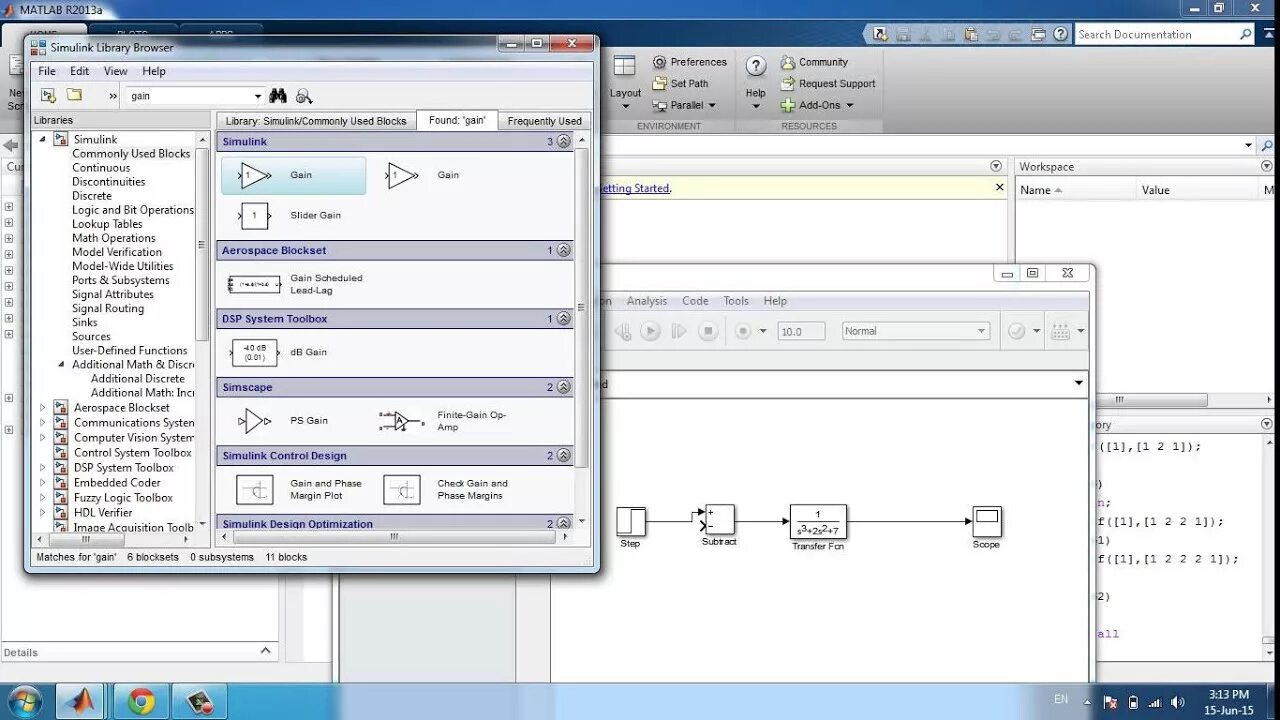Screen dimensions: 1280x720
Task: Click the Search Documentation field
Action: coord(1165,34)
